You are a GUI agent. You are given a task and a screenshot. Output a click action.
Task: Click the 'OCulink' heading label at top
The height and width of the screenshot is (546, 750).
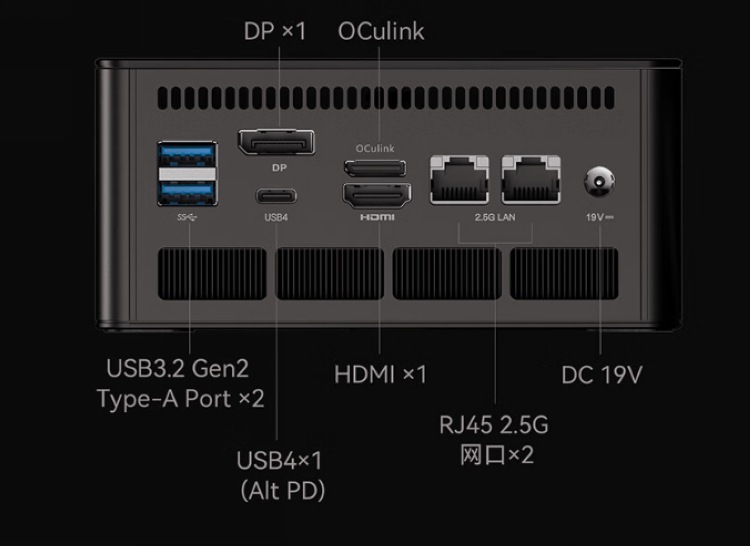381,31
